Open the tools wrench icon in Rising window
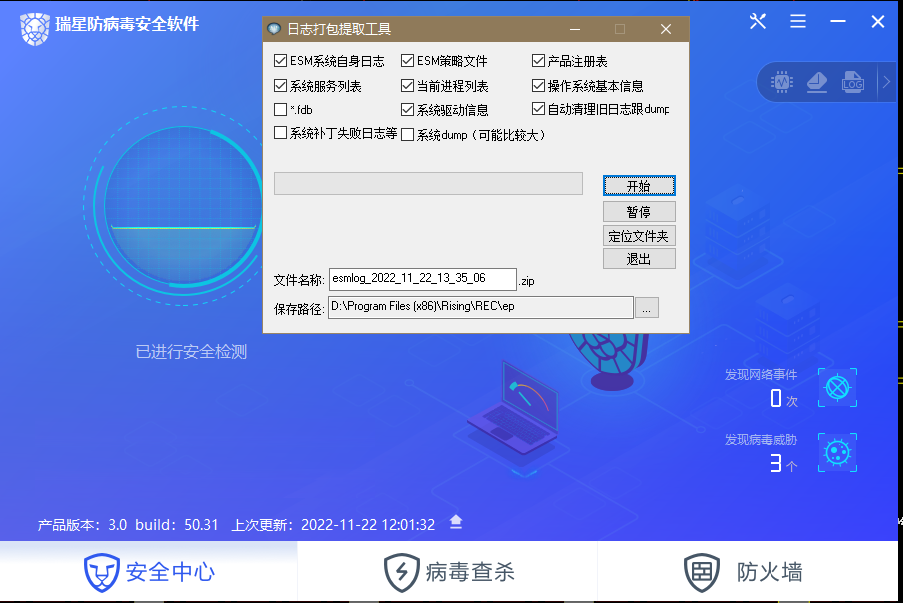The image size is (903, 603). coord(758,21)
